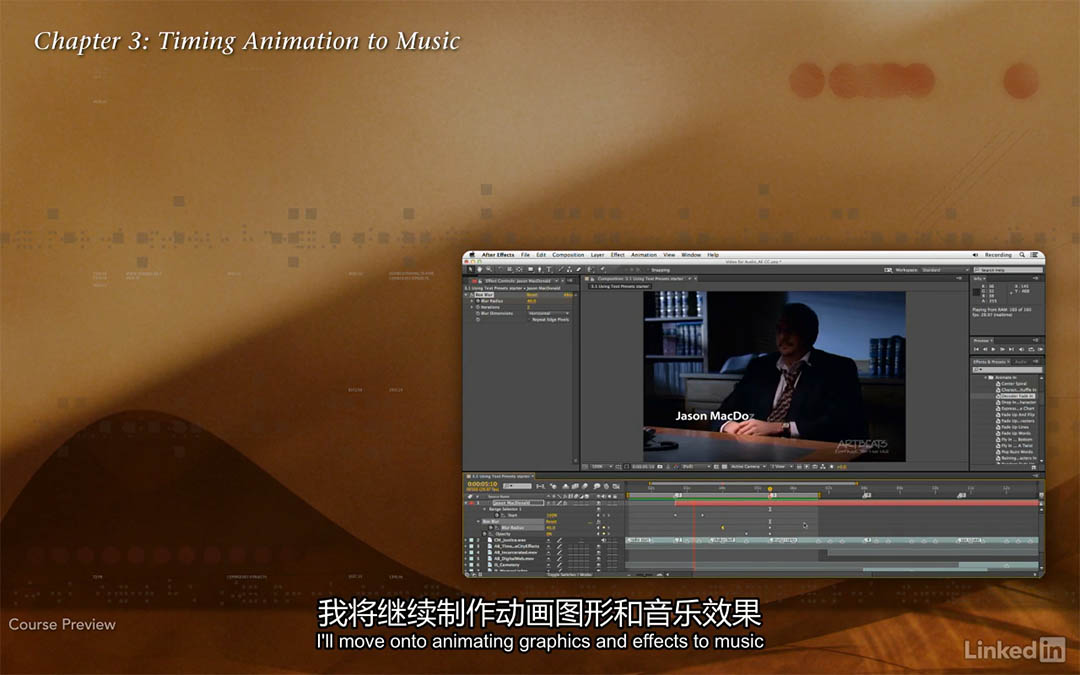The width and height of the screenshot is (1080, 675).
Task: Toggle loop option in Preview panel
Action: (x=1032, y=350)
